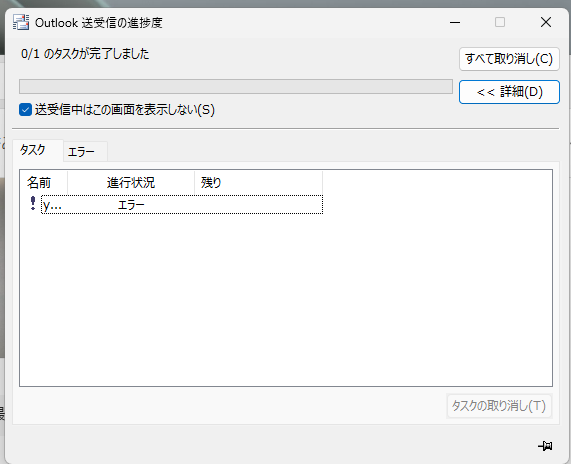Viewport: 571px width, 464px height.
Task: Select the task row named y...
Action: (182, 205)
